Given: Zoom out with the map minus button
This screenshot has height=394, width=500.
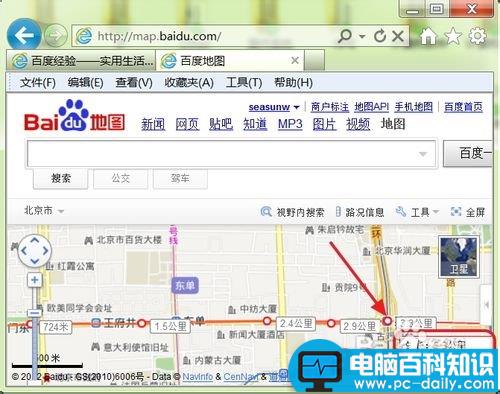Looking at the screenshot, I should [x=34, y=313].
